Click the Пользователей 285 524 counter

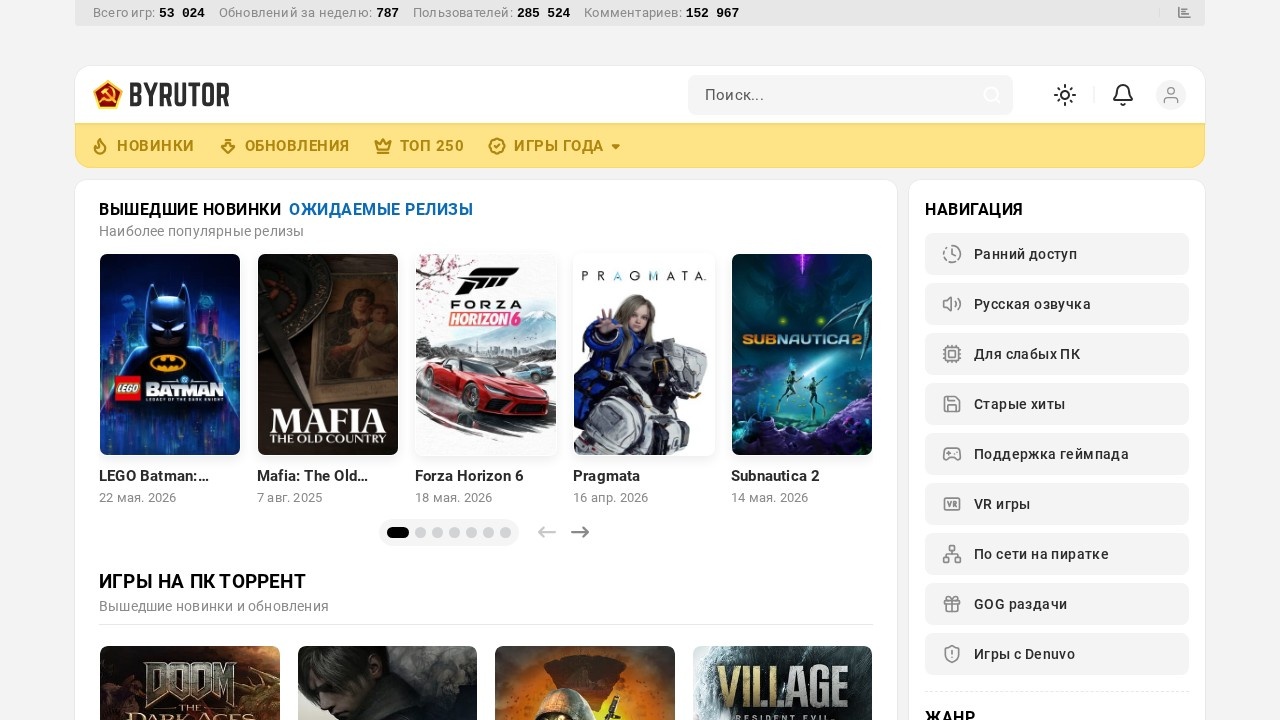click(491, 13)
